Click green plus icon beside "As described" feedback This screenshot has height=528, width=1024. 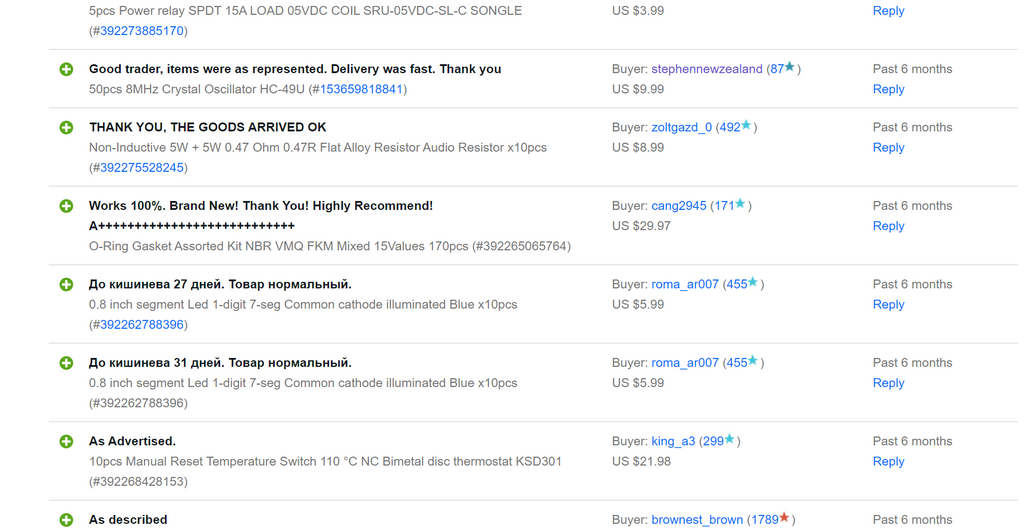(66, 520)
